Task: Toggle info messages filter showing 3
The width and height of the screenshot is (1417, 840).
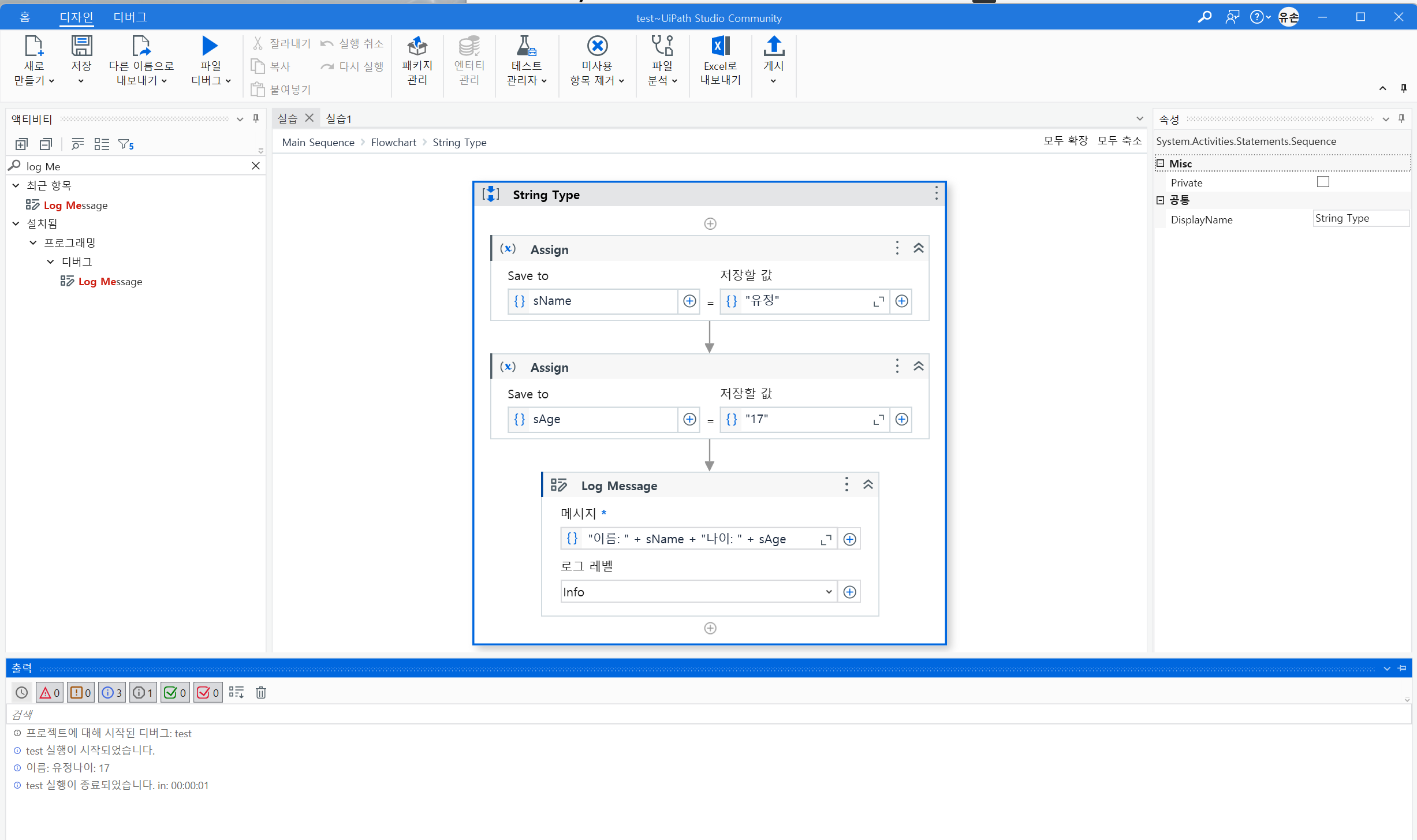Action: (112, 693)
